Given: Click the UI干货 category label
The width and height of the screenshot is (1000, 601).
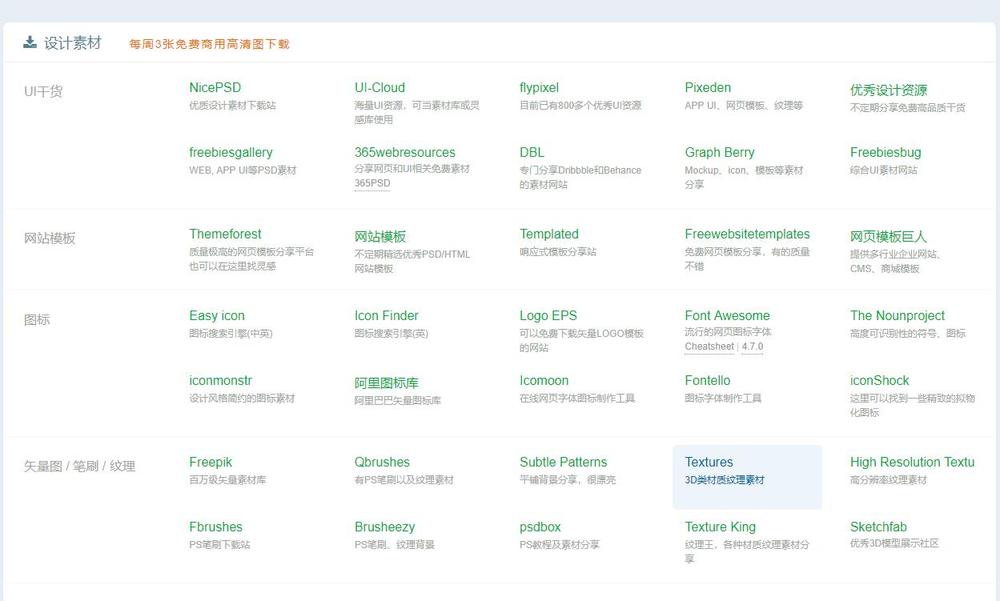Looking at the screenshot, I should [x=43, y=92].
